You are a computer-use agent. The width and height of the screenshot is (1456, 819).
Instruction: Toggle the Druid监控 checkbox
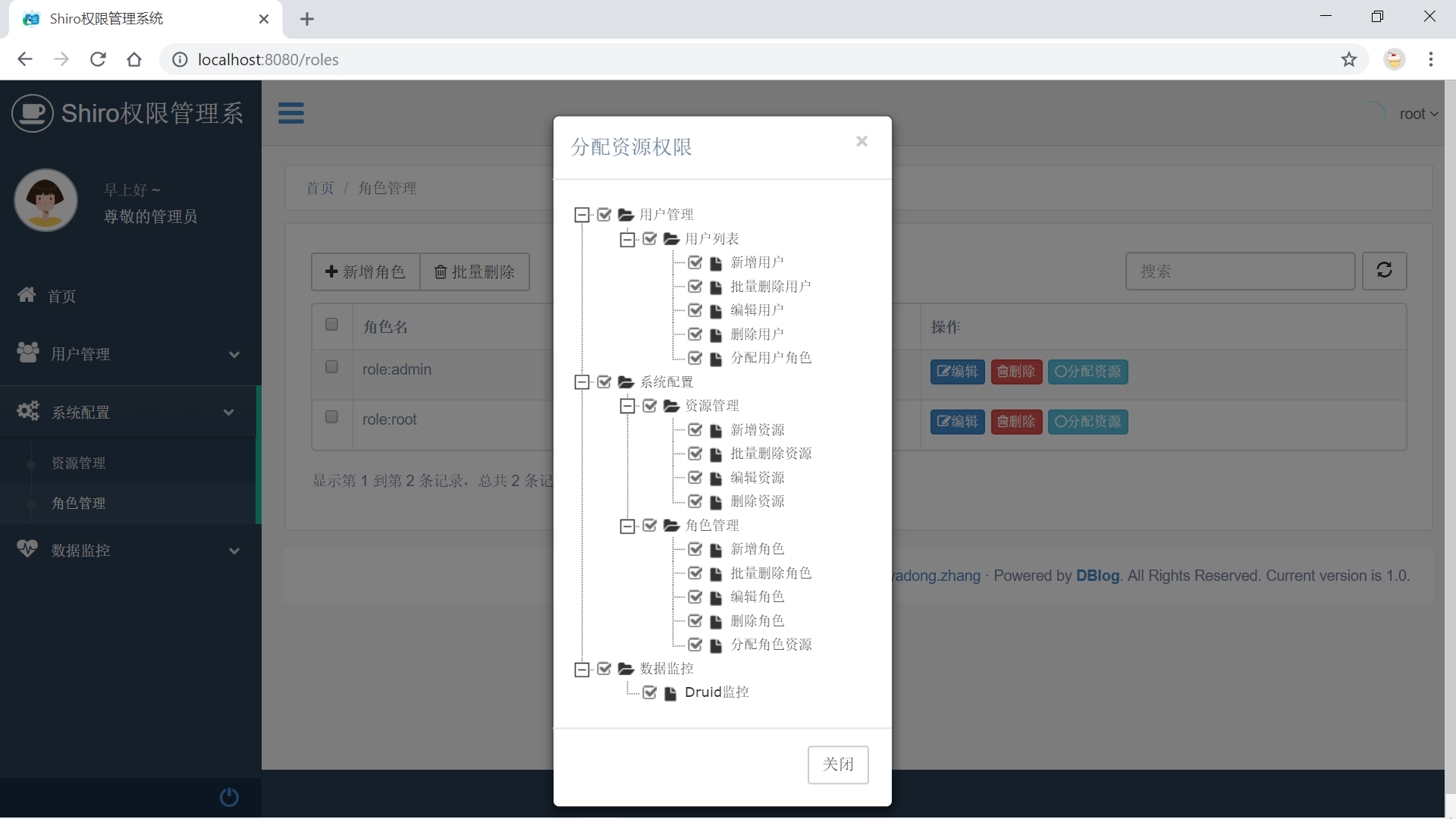point(649,692)
